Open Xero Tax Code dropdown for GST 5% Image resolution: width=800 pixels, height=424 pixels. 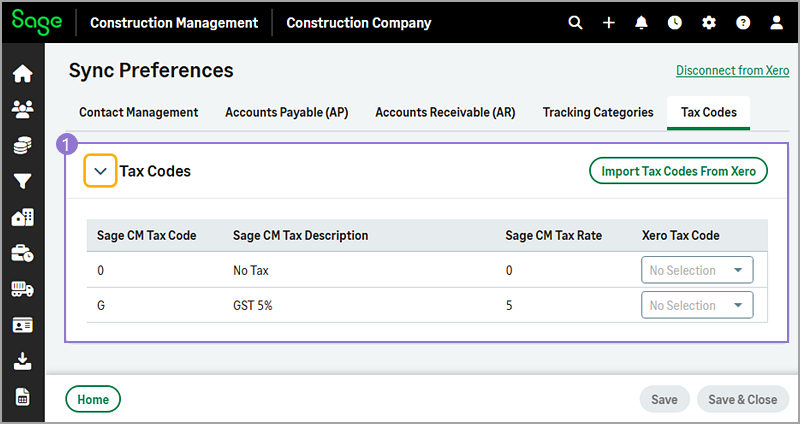tap(697, 305)
